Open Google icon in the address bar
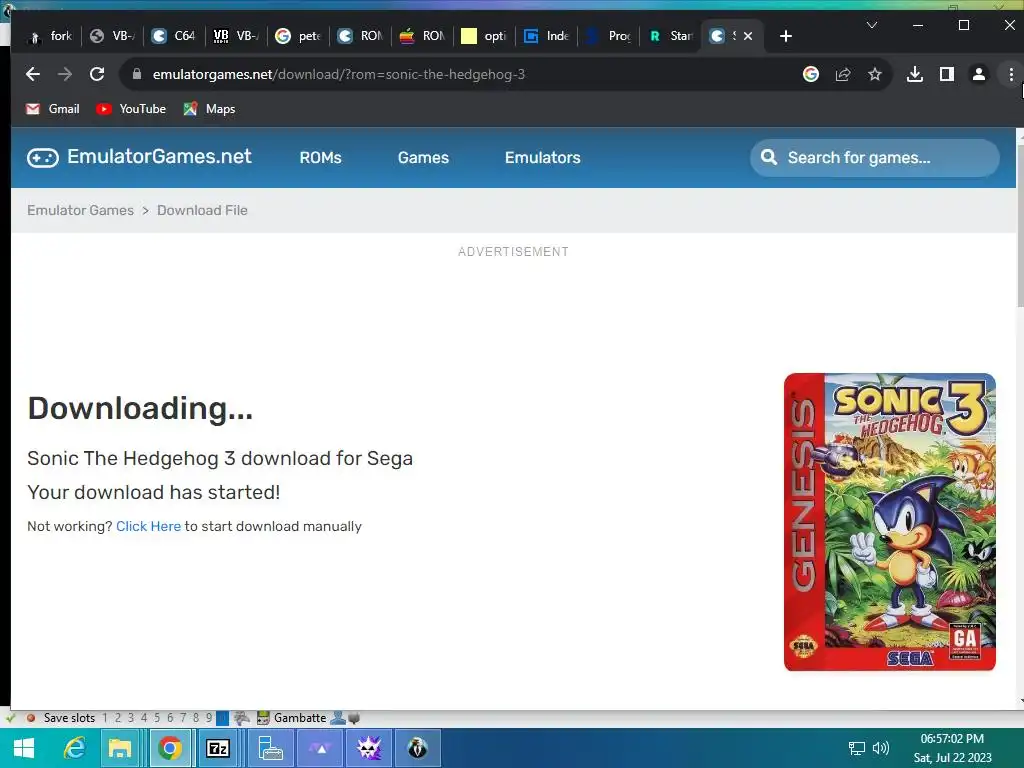 (810, 74)
